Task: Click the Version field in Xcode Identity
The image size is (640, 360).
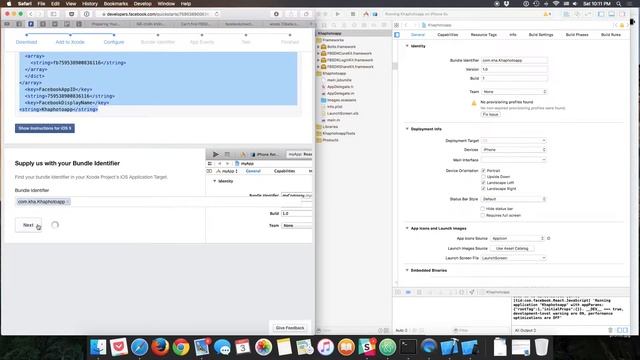Action: (x=514, y=69)
